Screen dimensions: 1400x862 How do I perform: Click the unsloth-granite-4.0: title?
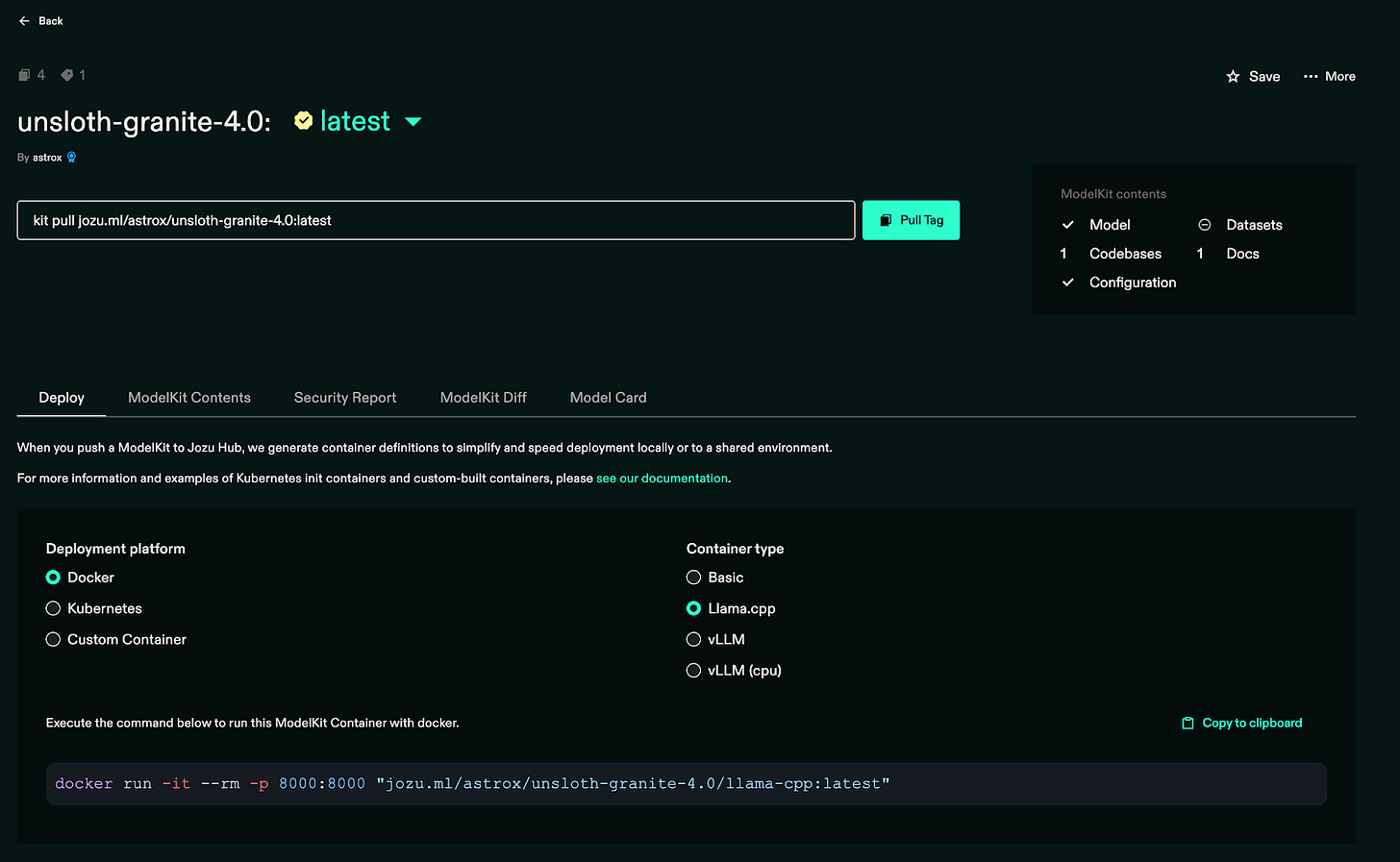pos(144,121)
